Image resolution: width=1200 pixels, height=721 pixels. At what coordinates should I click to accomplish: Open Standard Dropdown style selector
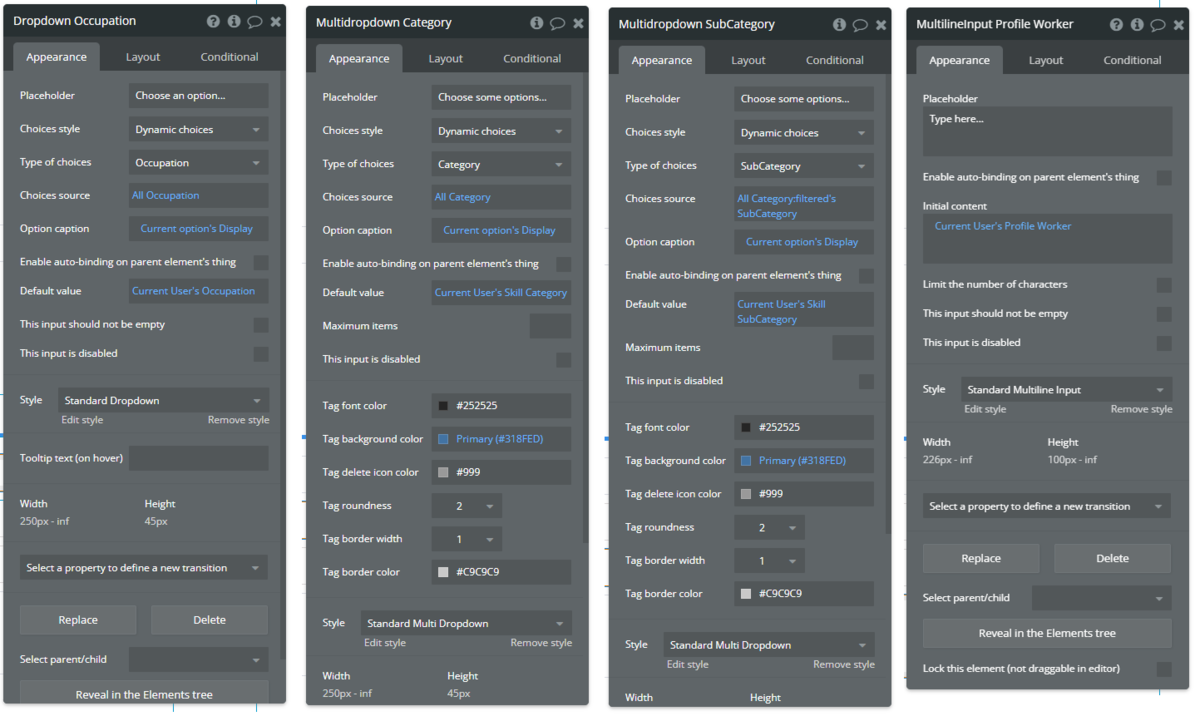click(164, 400)
